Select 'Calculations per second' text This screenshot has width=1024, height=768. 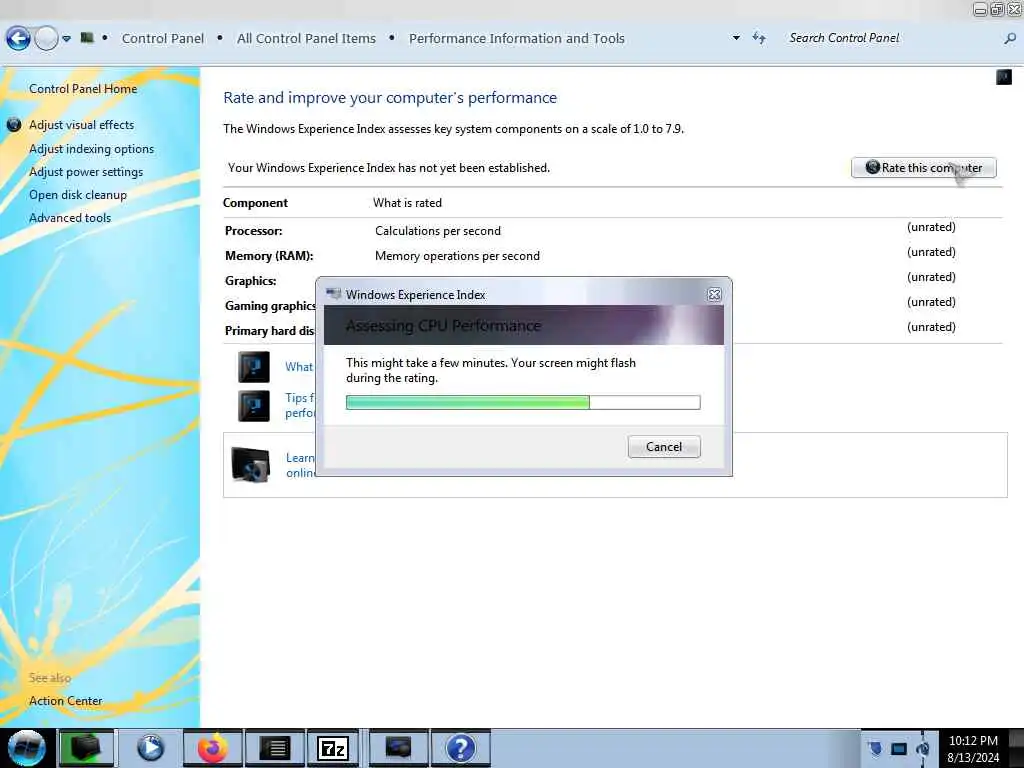coord(438,231)
